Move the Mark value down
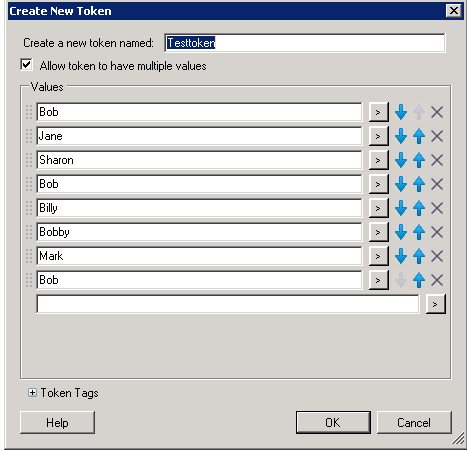This screenshot has height=451, width=467. 401,256
